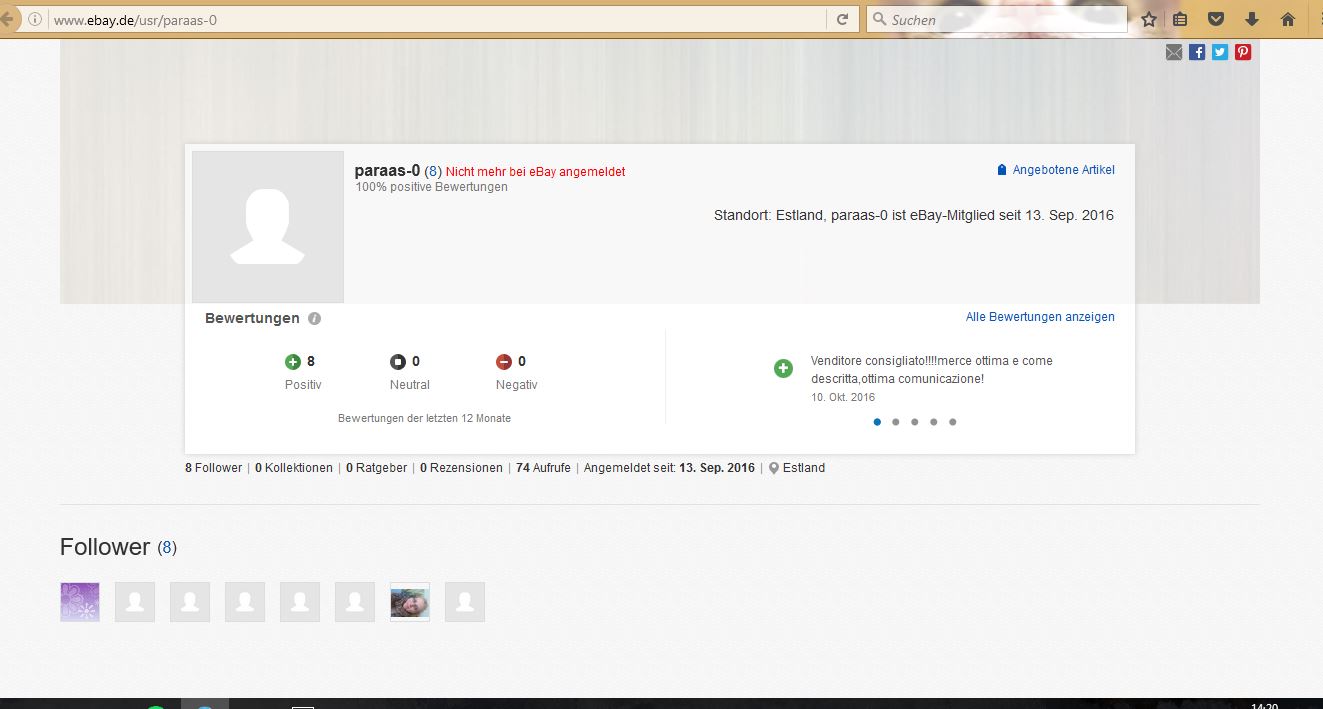Select the last feedback carousel dot
1323x709 pixels.
[x=952, y=422]
